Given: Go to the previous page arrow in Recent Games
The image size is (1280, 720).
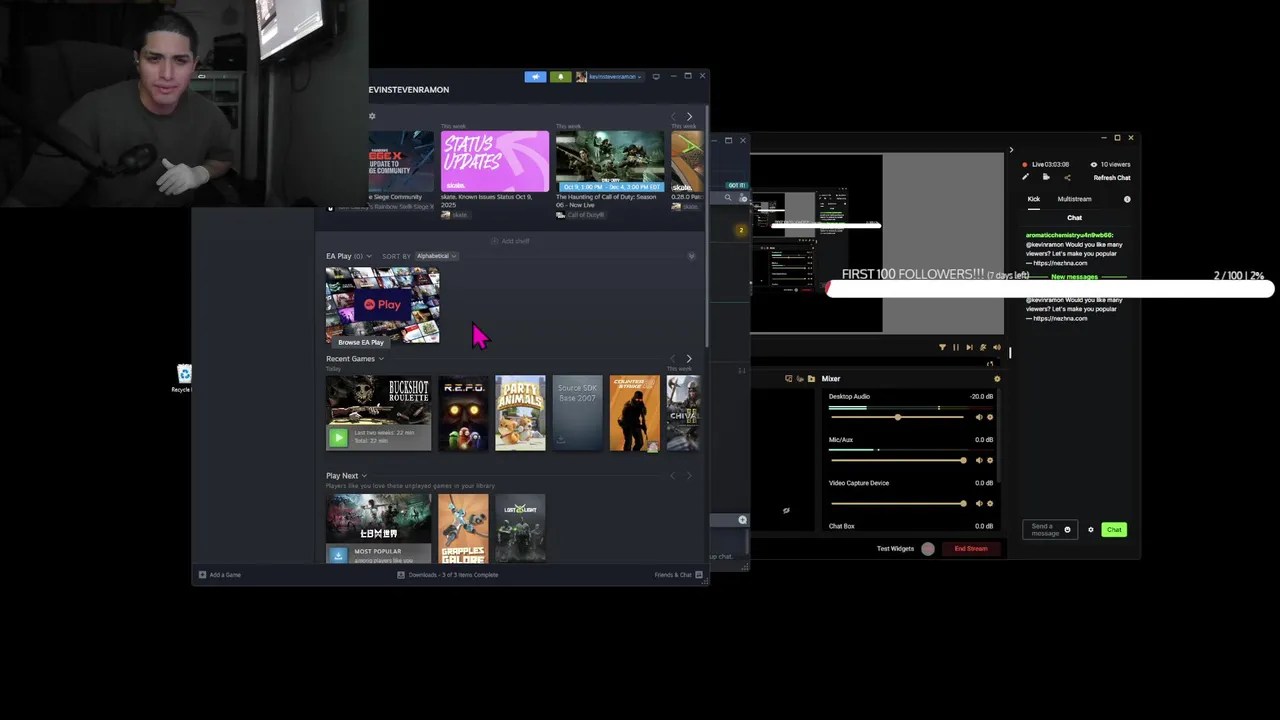Looking at the screenshot, I should (673, 359).
